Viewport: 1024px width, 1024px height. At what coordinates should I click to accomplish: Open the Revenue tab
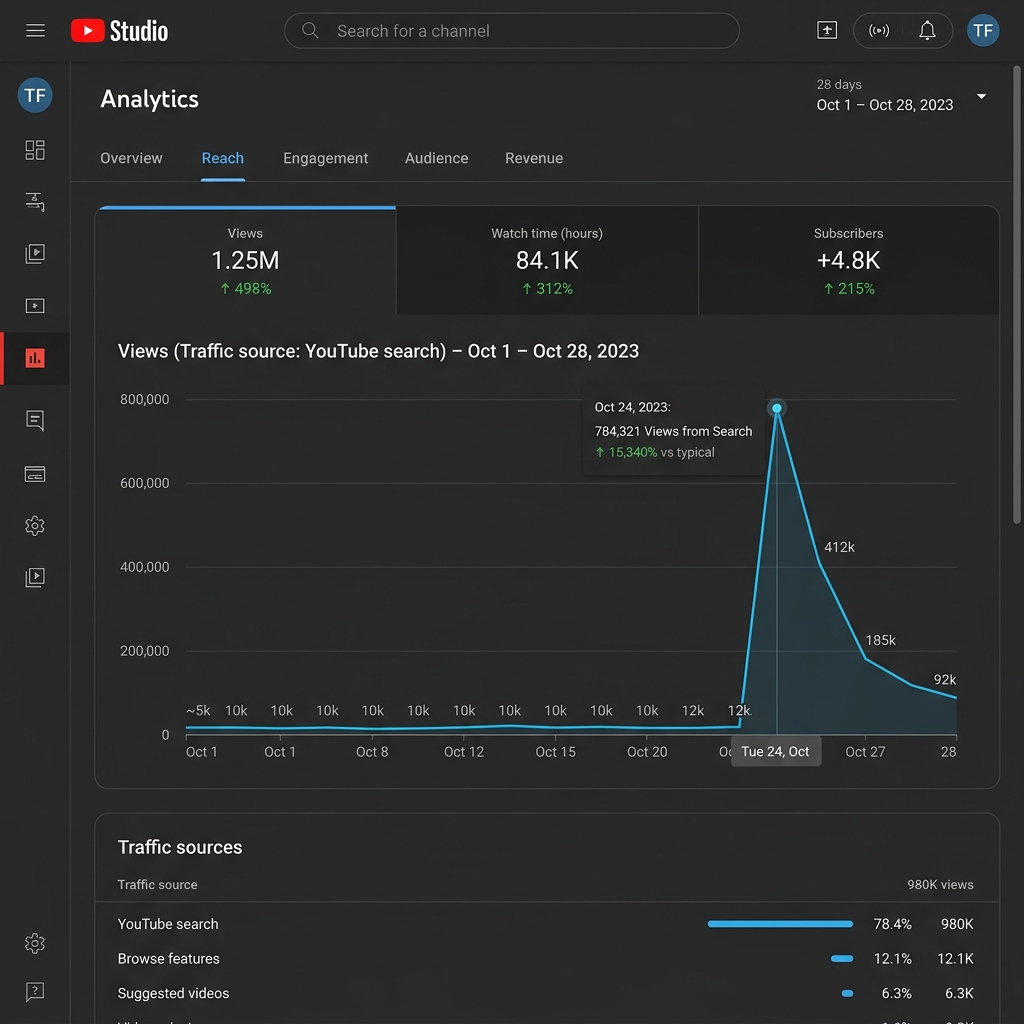click(534, 158)
